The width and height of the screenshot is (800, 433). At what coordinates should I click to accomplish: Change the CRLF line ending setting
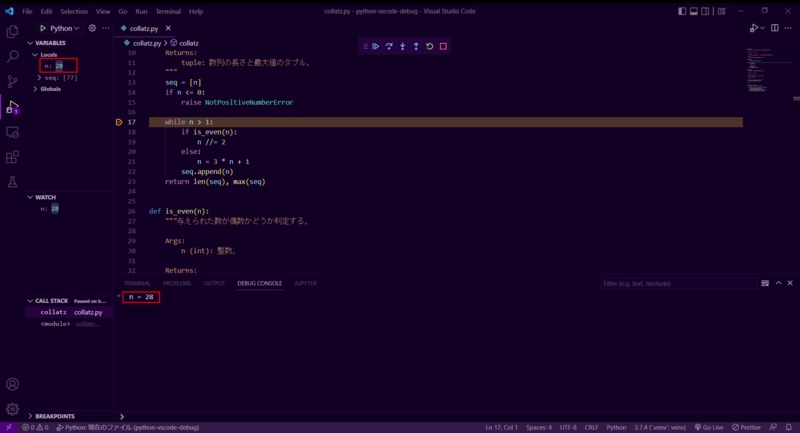[x=591, y=427]
